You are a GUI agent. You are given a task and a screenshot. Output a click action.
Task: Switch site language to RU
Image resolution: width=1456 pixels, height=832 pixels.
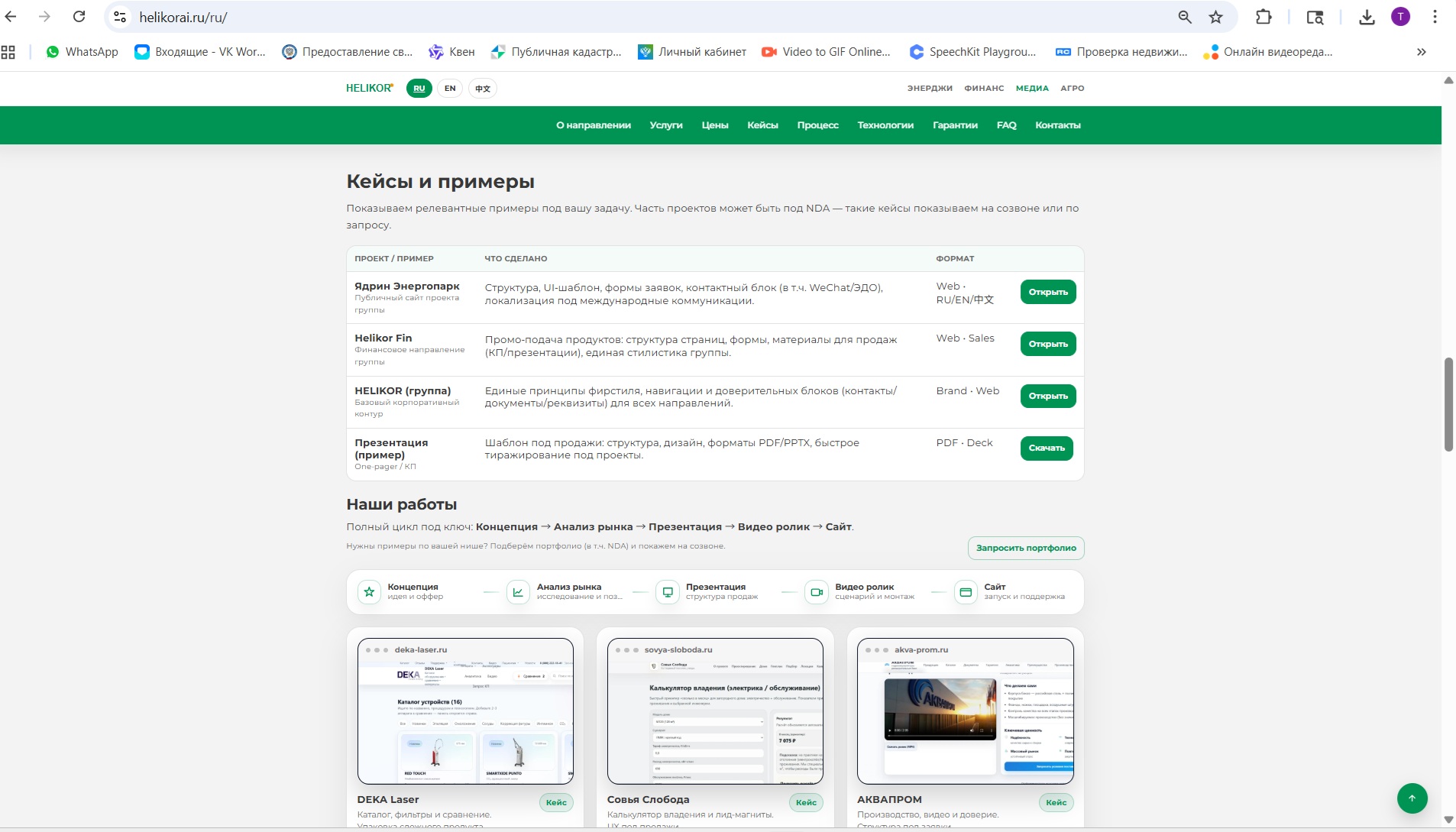(x=419, y=89)
